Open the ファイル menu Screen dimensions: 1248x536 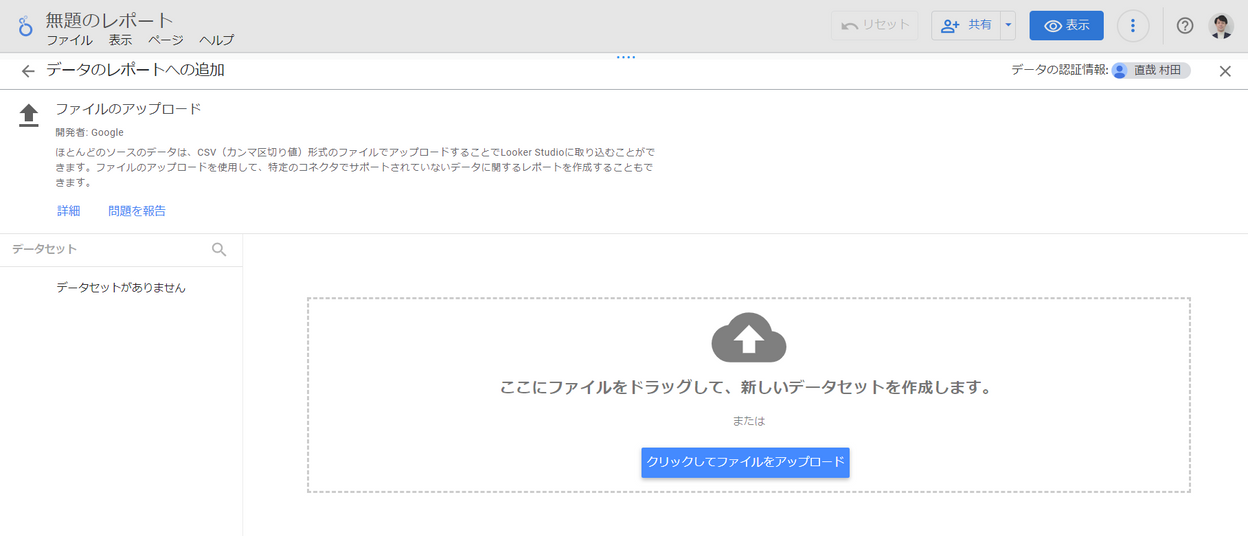click(x=69, y=40)
